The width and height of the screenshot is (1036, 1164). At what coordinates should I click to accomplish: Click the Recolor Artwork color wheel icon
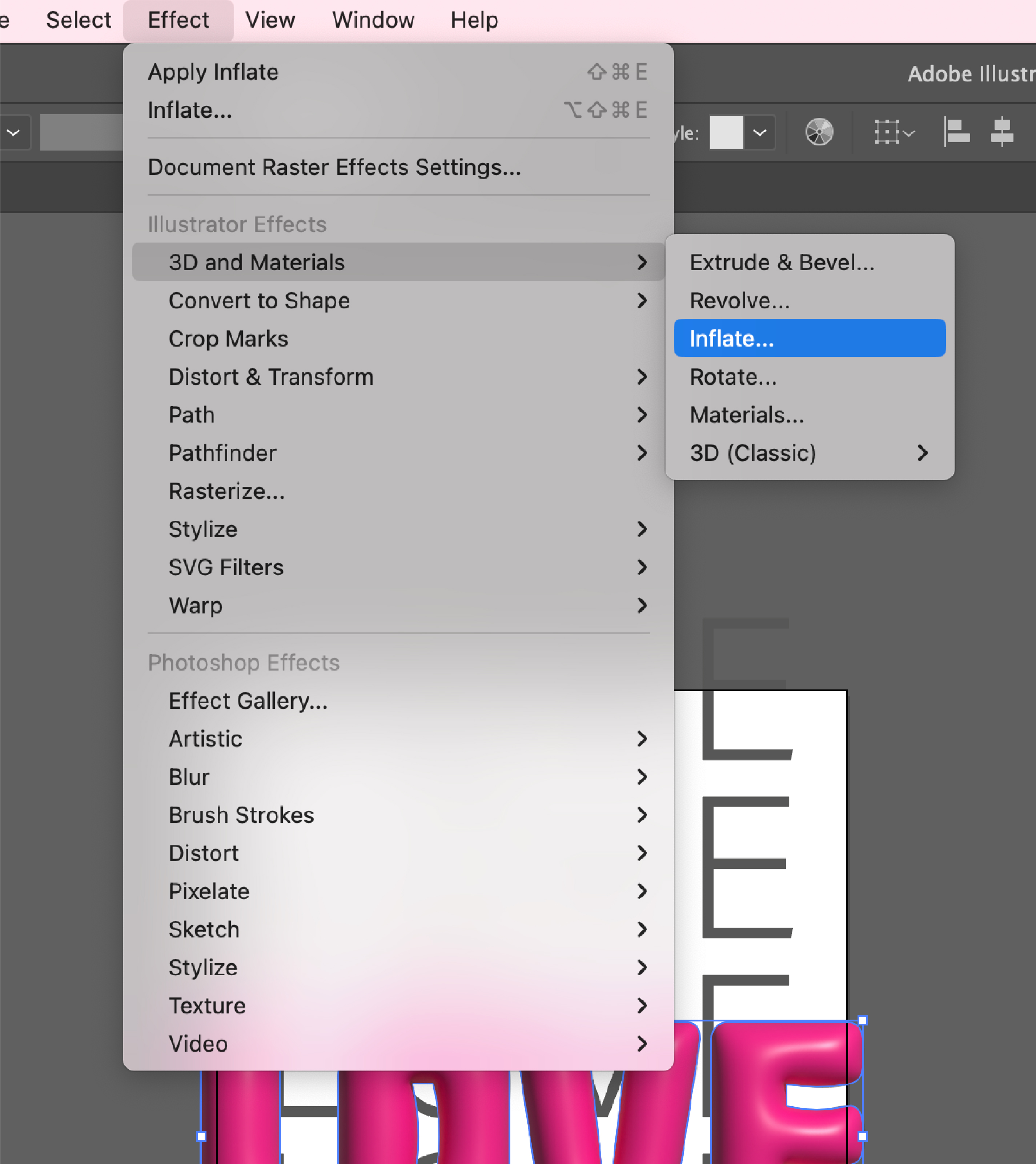pyautogui.click(x=819, y=133)
